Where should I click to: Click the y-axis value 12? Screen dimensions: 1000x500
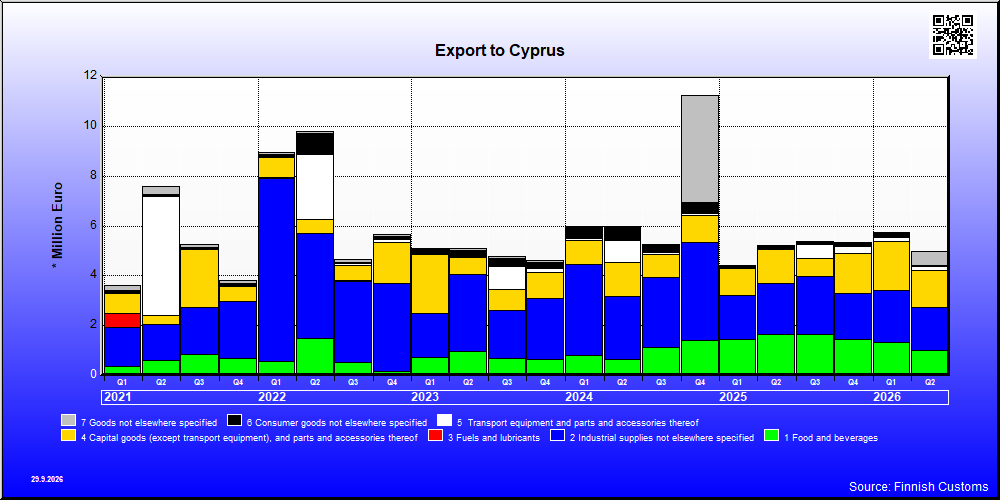tap(91, 76)
